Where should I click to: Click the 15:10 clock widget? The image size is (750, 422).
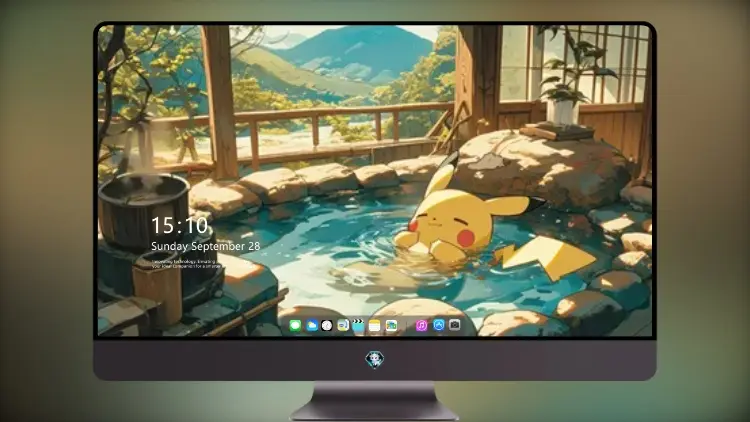[x=179, y=225]
